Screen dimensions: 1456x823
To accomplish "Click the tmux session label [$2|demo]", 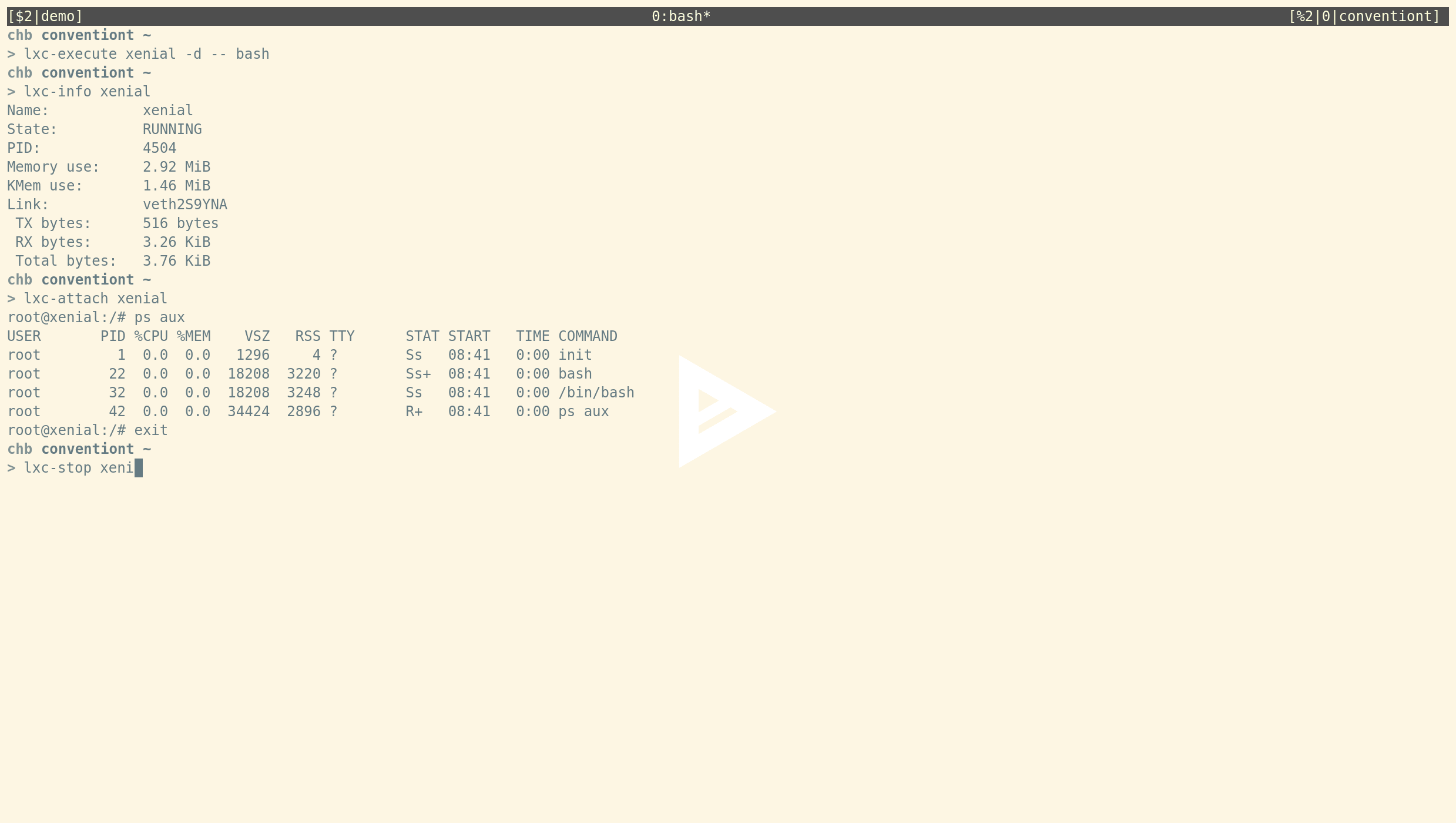I will tap(45, 16).
